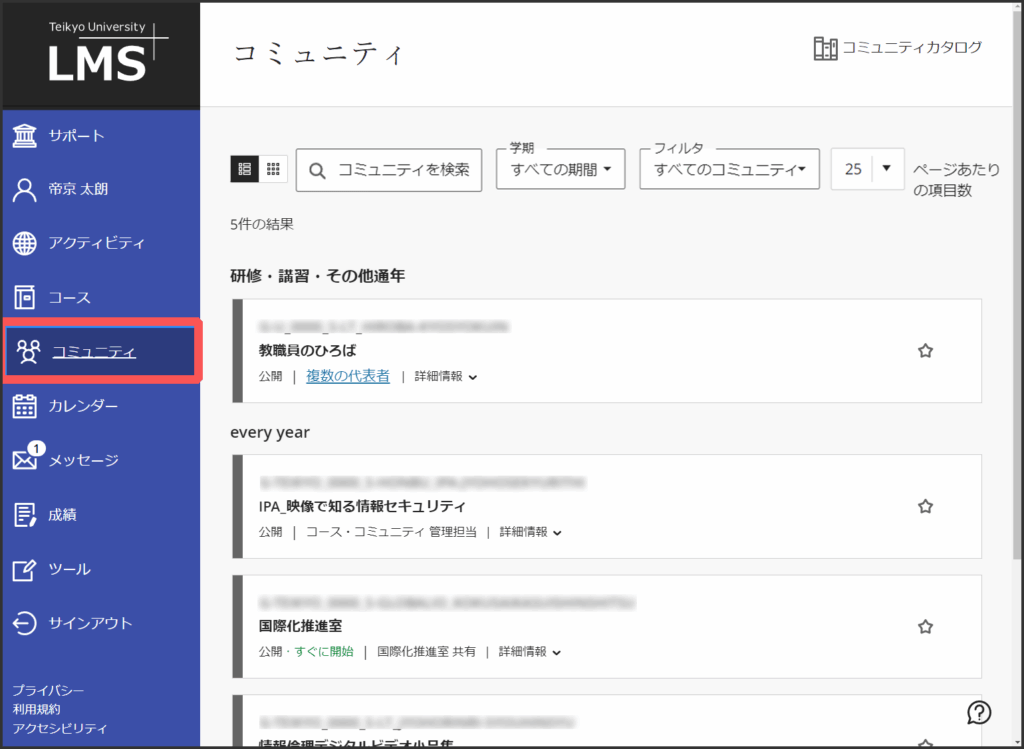The image size is (1024, 749).
Task: Click the 国際化推進室 共有 text
Action: (x=426, y=652)
